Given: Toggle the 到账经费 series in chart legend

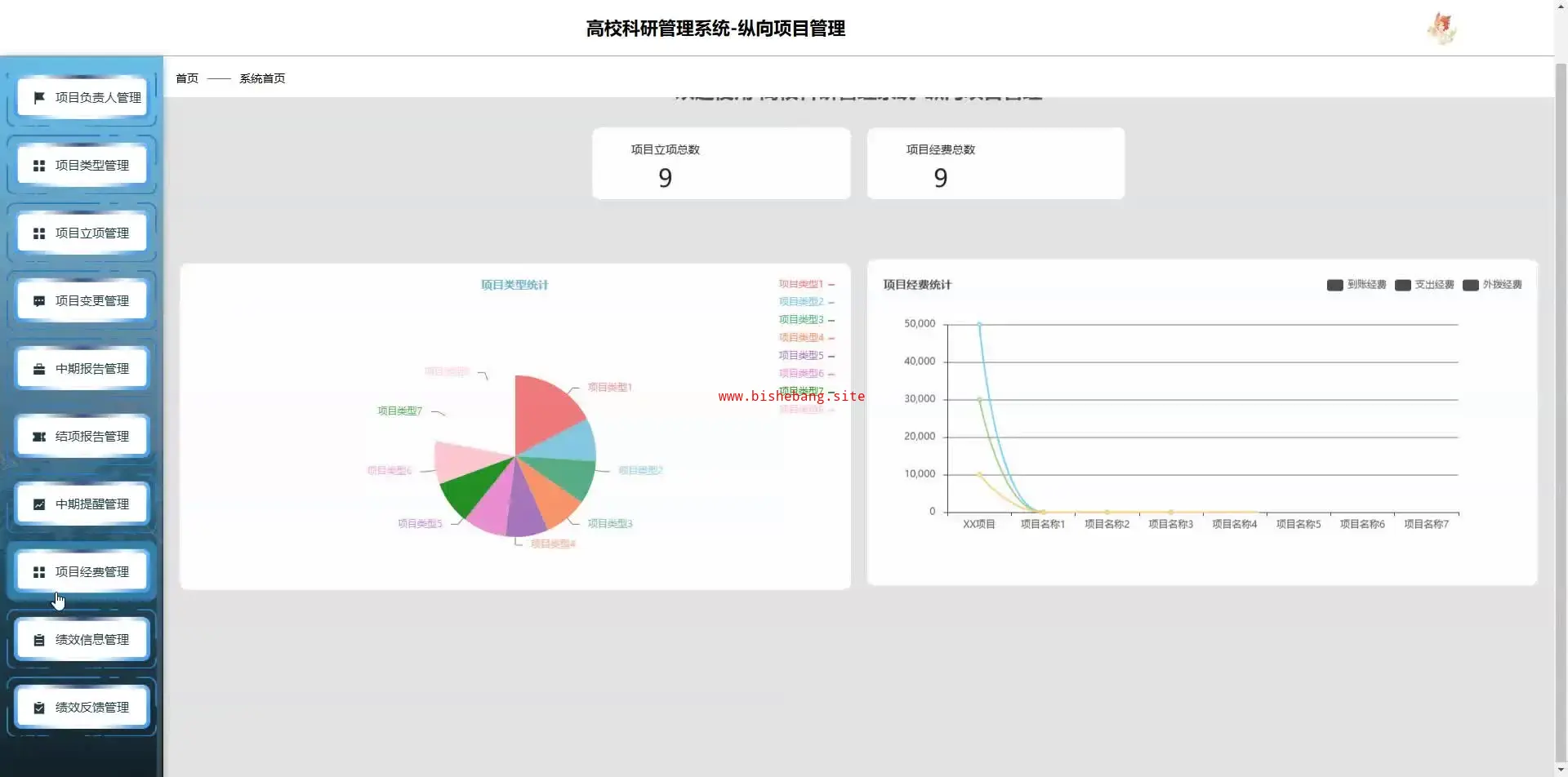Looking at the screenshot, I should 1356,285.
